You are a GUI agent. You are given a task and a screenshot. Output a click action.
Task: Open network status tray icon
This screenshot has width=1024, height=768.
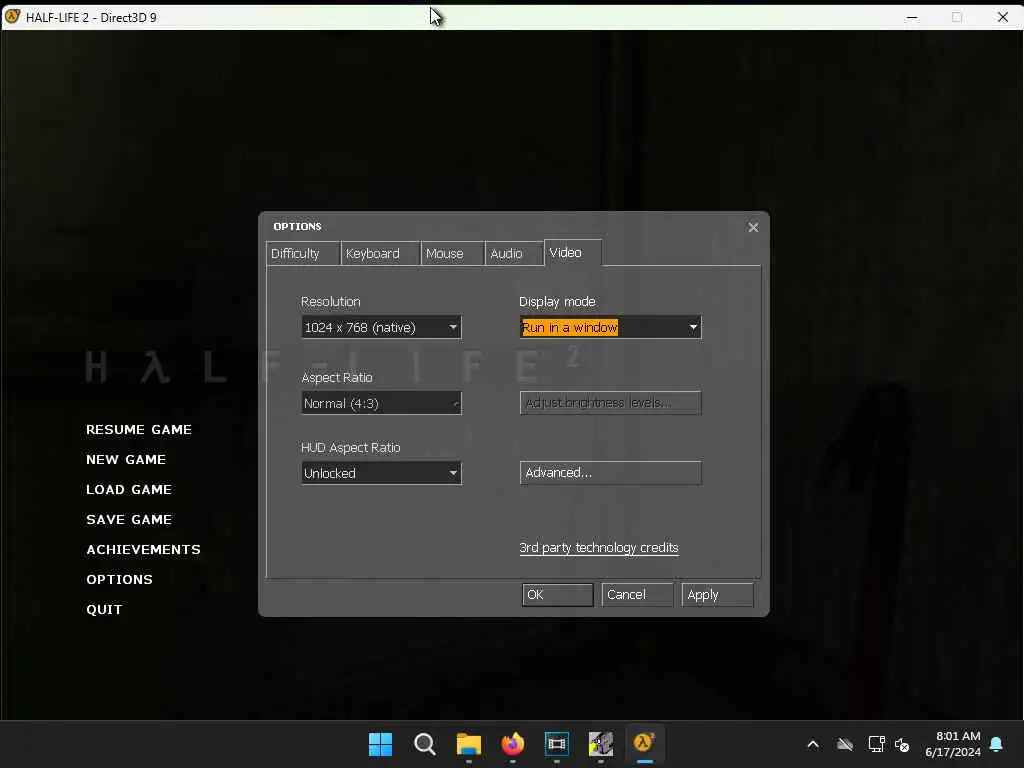[876, 744]
